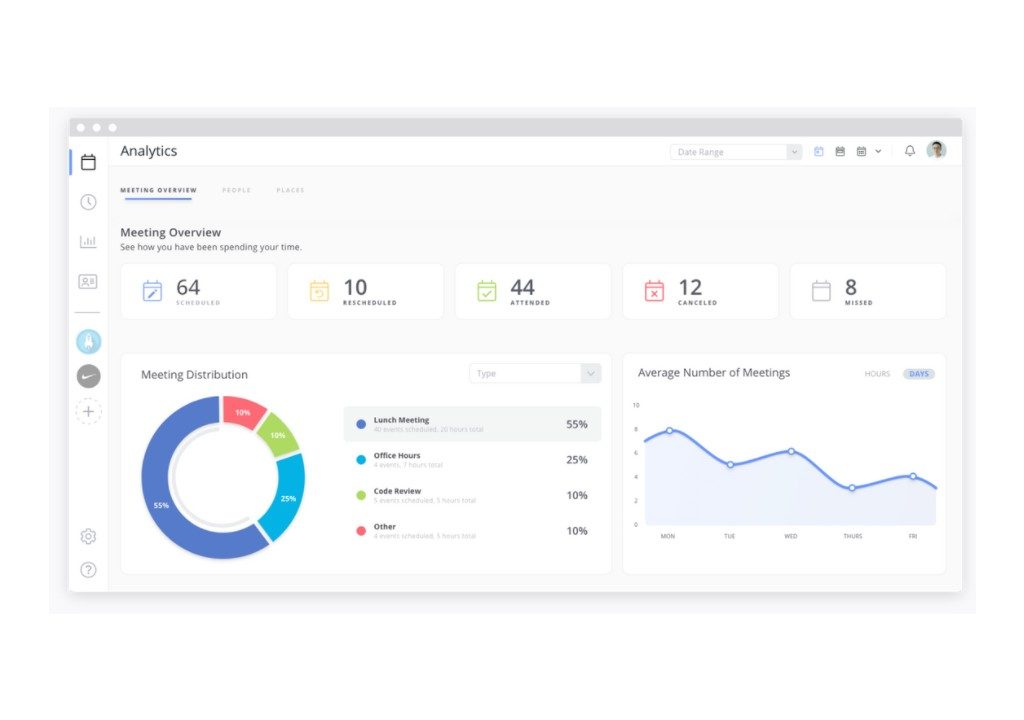The width and height of the screenshot is (1024, 720).
Task: Click the user profile photo
Action: [936, 151]
